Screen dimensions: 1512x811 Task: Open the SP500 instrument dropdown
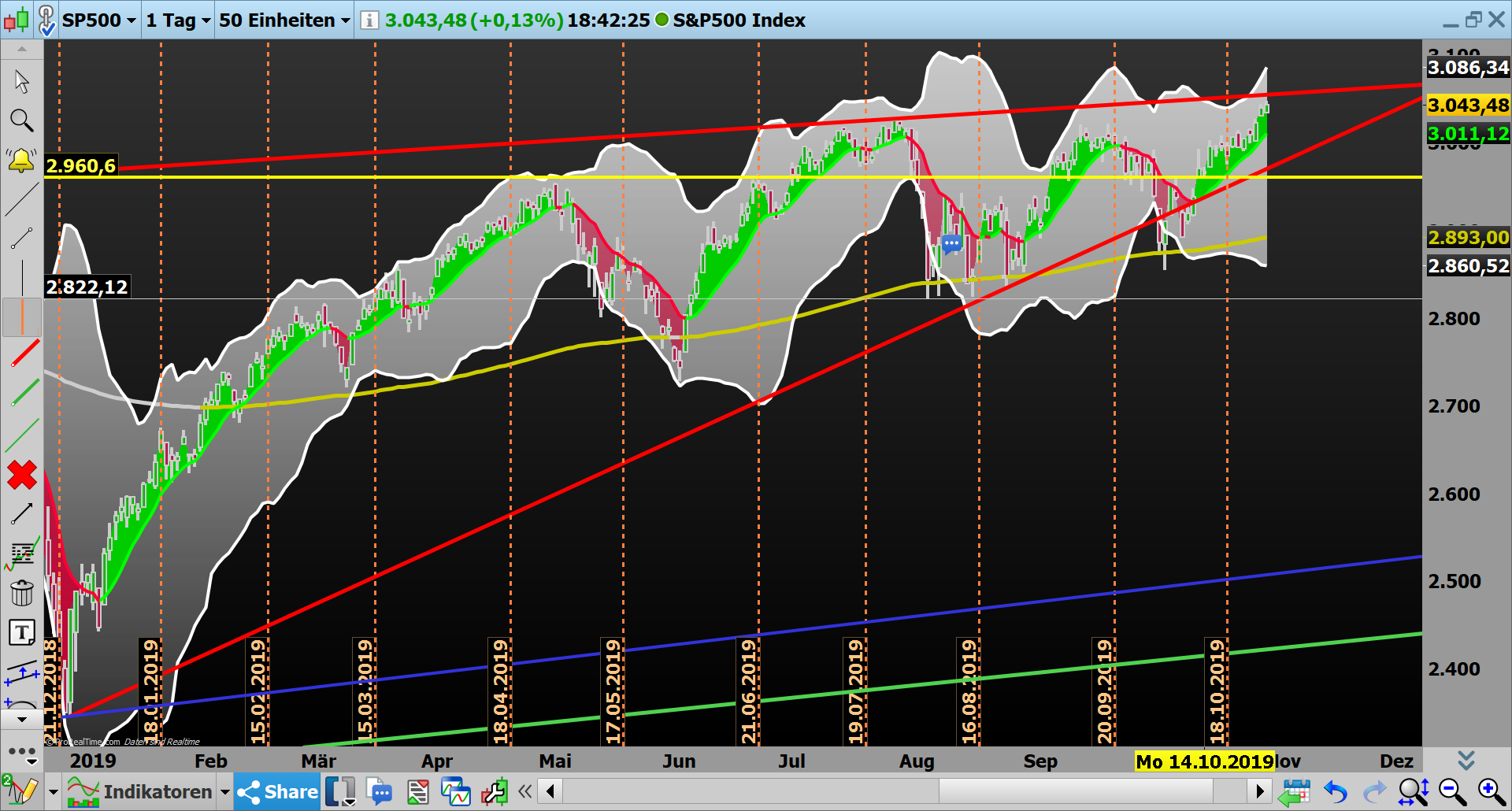click(99, 20)
